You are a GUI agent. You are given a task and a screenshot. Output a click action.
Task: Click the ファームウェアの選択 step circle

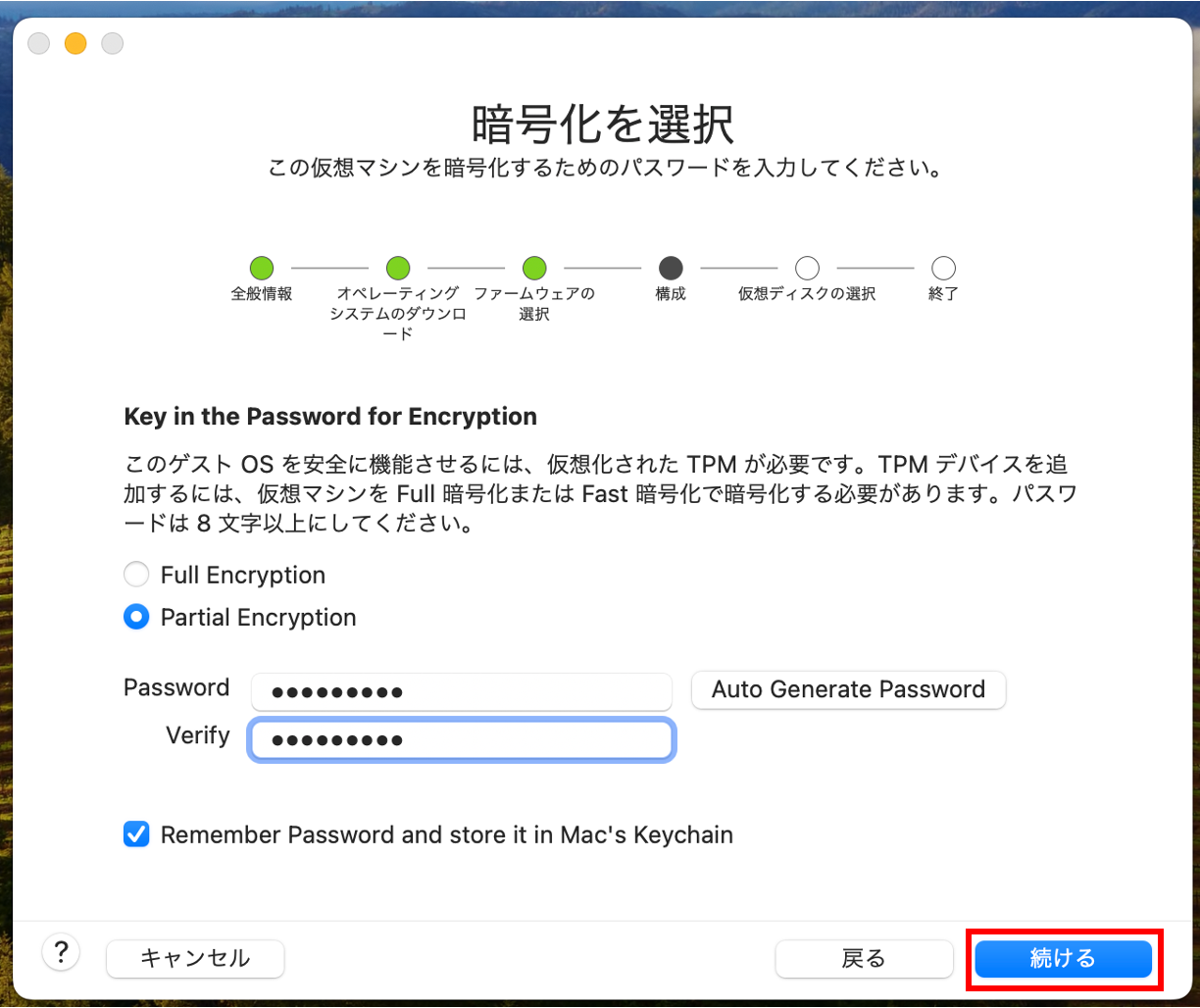click(534, 268)
